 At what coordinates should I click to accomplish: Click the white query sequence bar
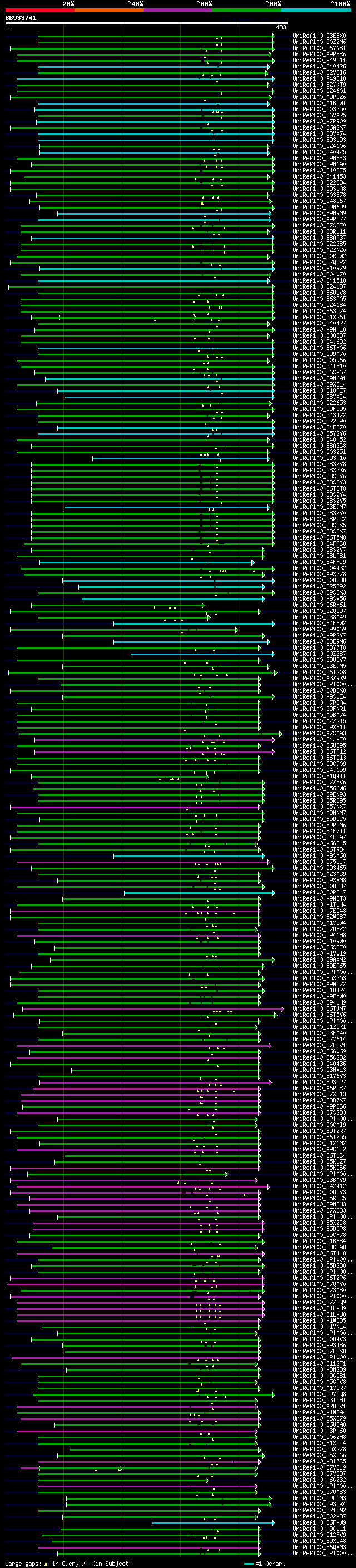(147, 23)
